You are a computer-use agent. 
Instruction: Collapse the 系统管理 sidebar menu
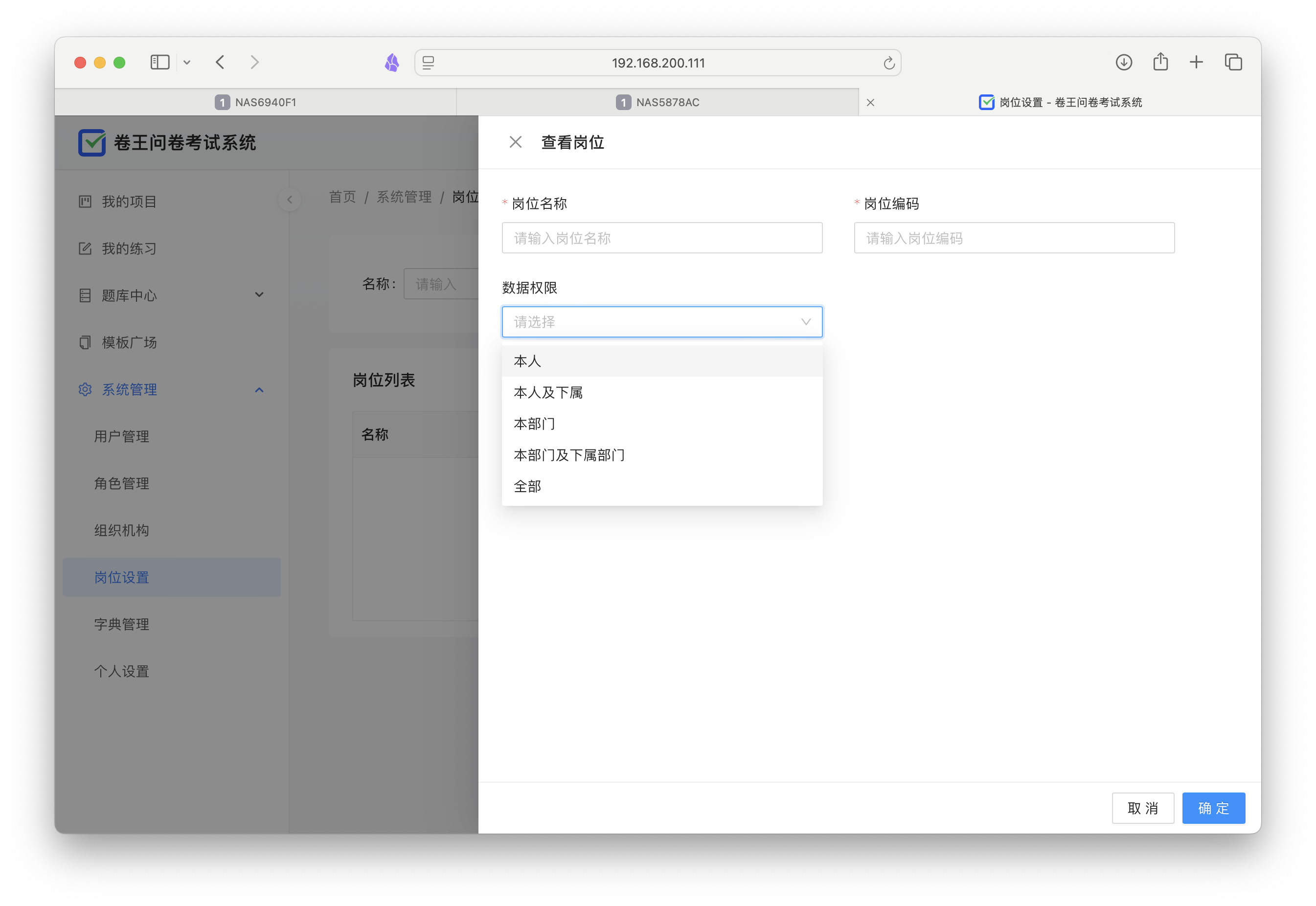(x=171, y=389)
